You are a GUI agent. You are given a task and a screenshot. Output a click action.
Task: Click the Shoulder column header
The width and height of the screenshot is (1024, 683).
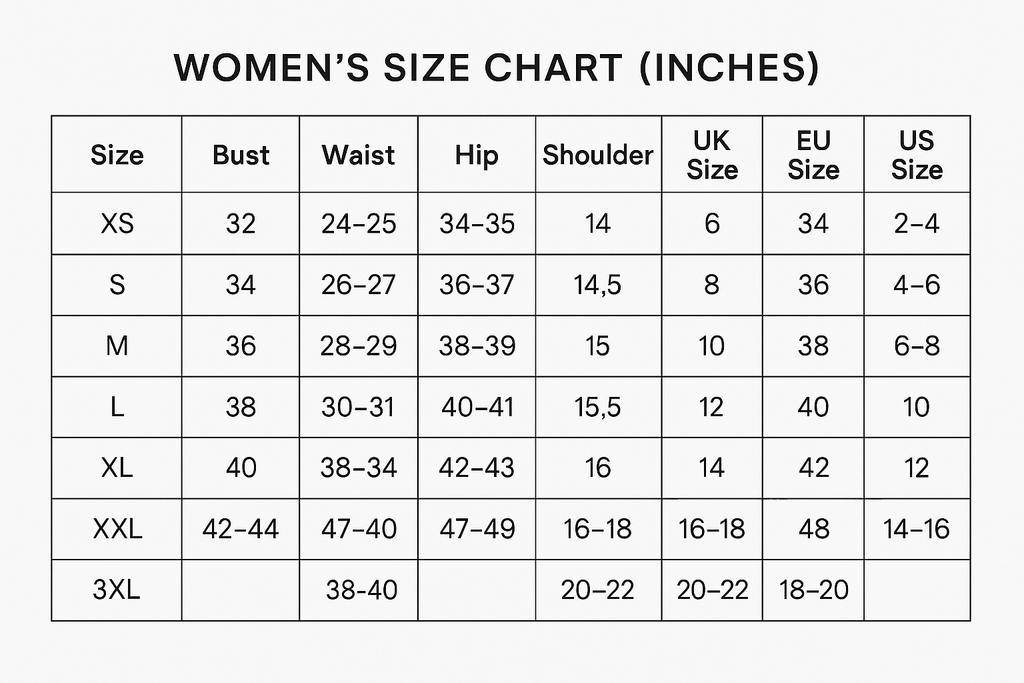pos(598,155)
